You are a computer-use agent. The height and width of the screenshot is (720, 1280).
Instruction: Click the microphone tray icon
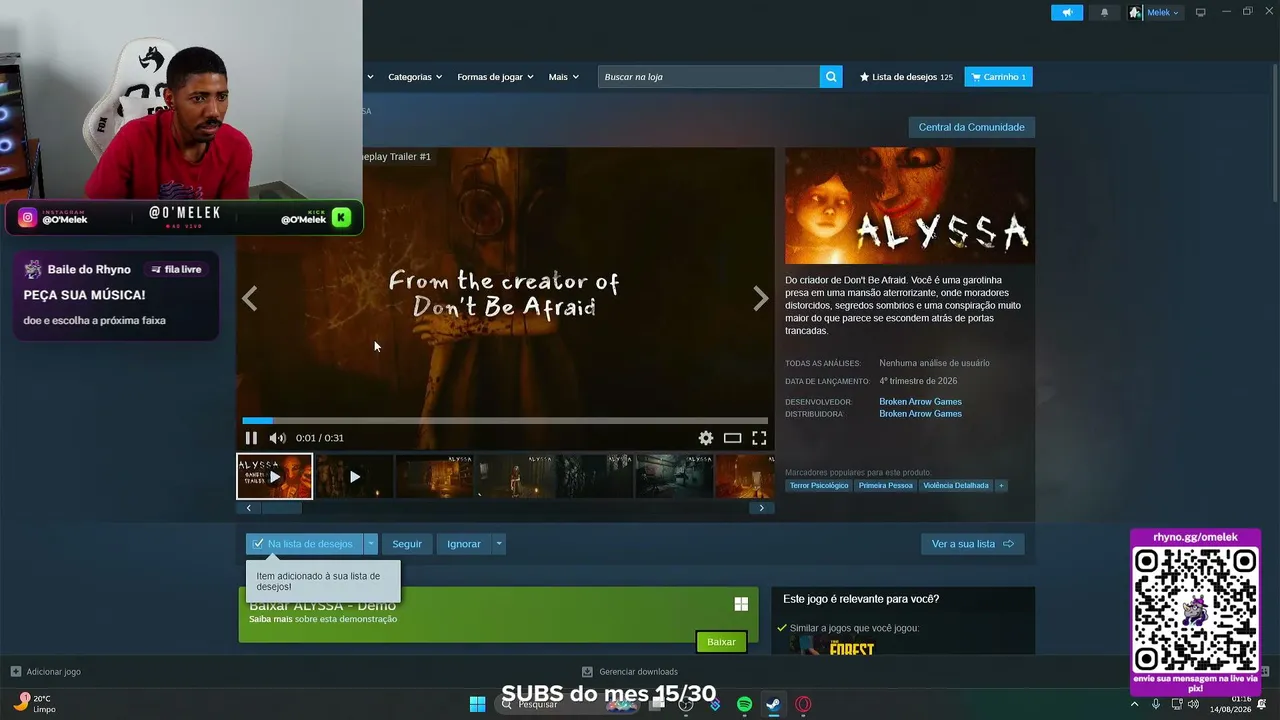click(x=1156, y=704)
